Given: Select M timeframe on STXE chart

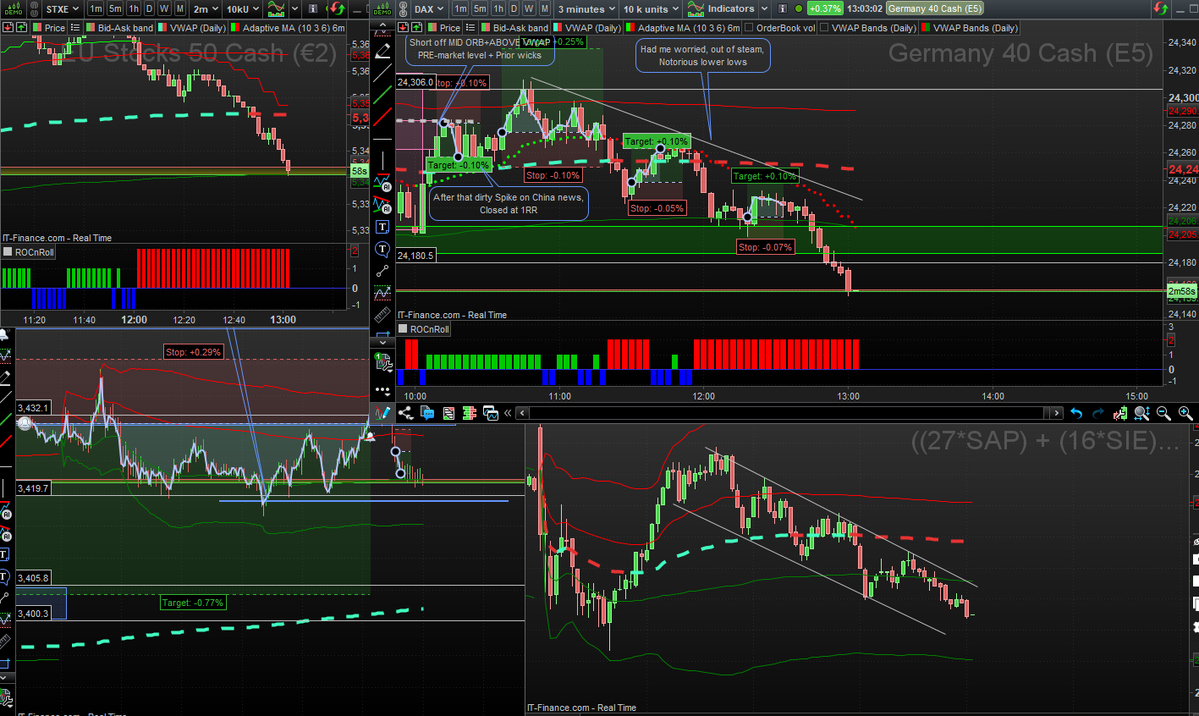Looking at the screenshot, I should point(180,8).
